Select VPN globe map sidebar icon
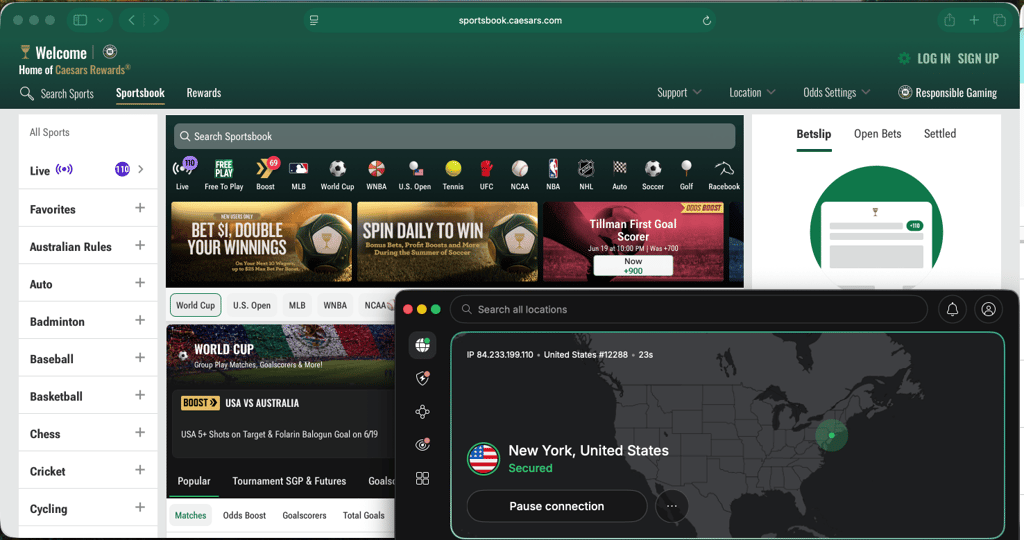 [423, 345]
